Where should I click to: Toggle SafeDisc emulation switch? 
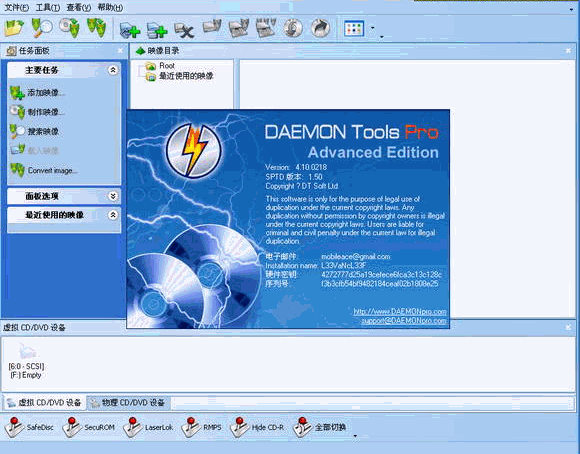29,427
